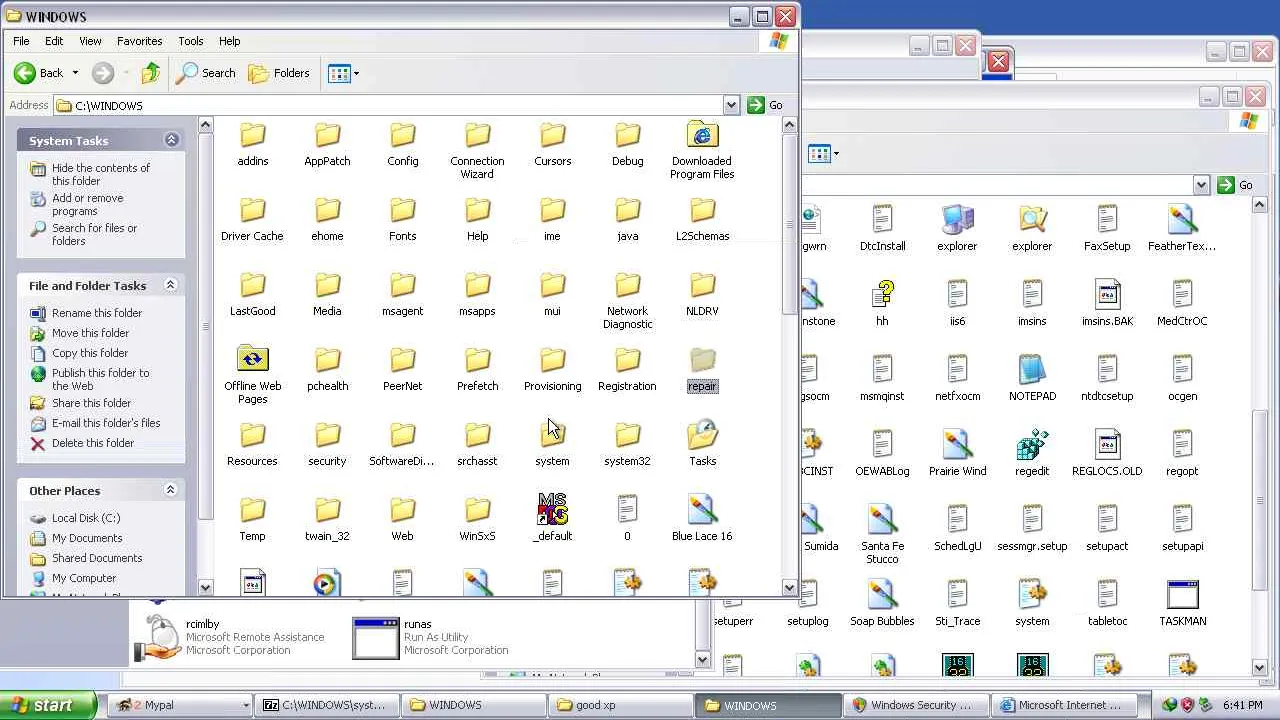
Task: Open 'Add or remove programs' link
Action: pyautogui.click(x=88, y=204)
